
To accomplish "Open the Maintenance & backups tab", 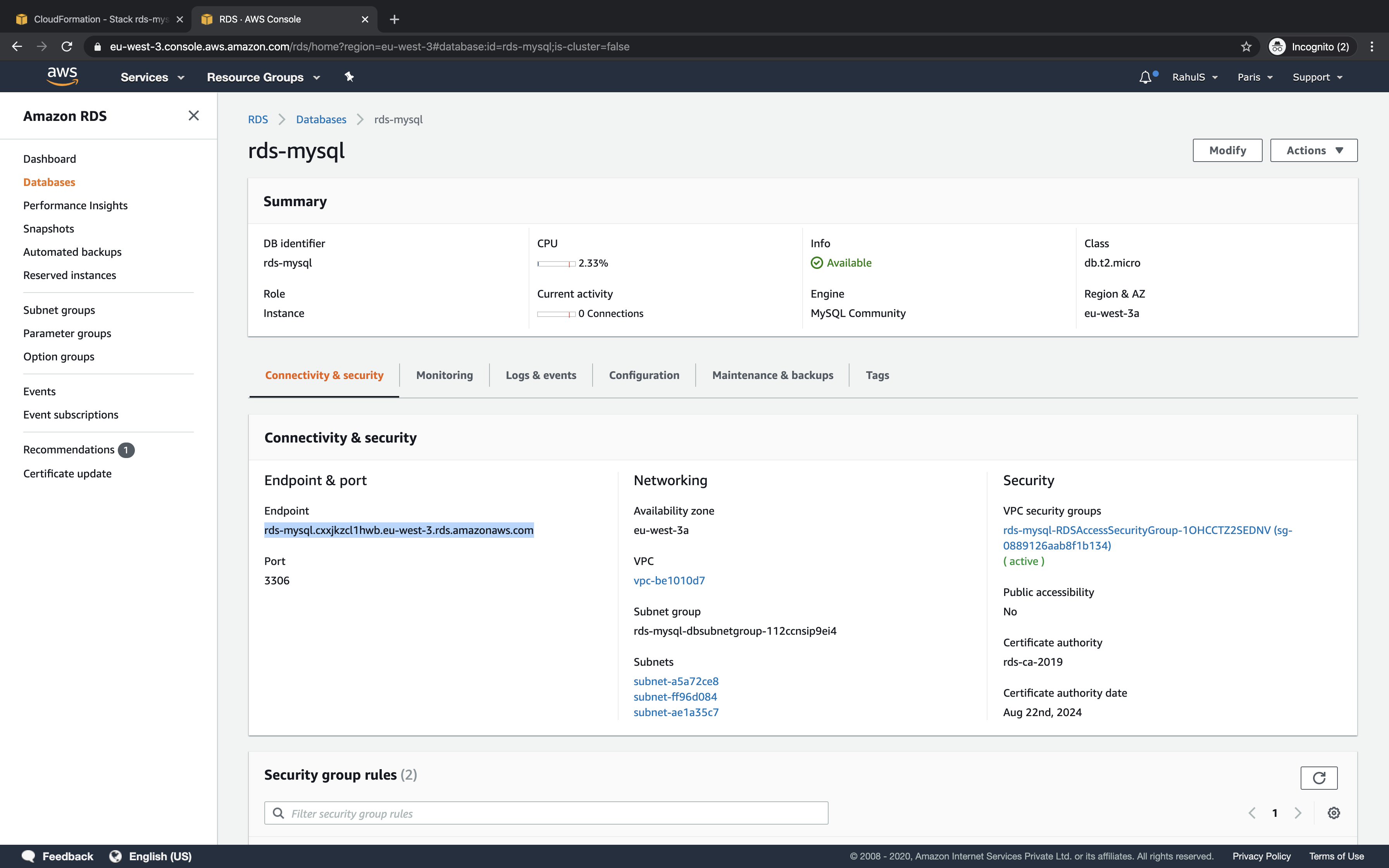I will (772, 375).
